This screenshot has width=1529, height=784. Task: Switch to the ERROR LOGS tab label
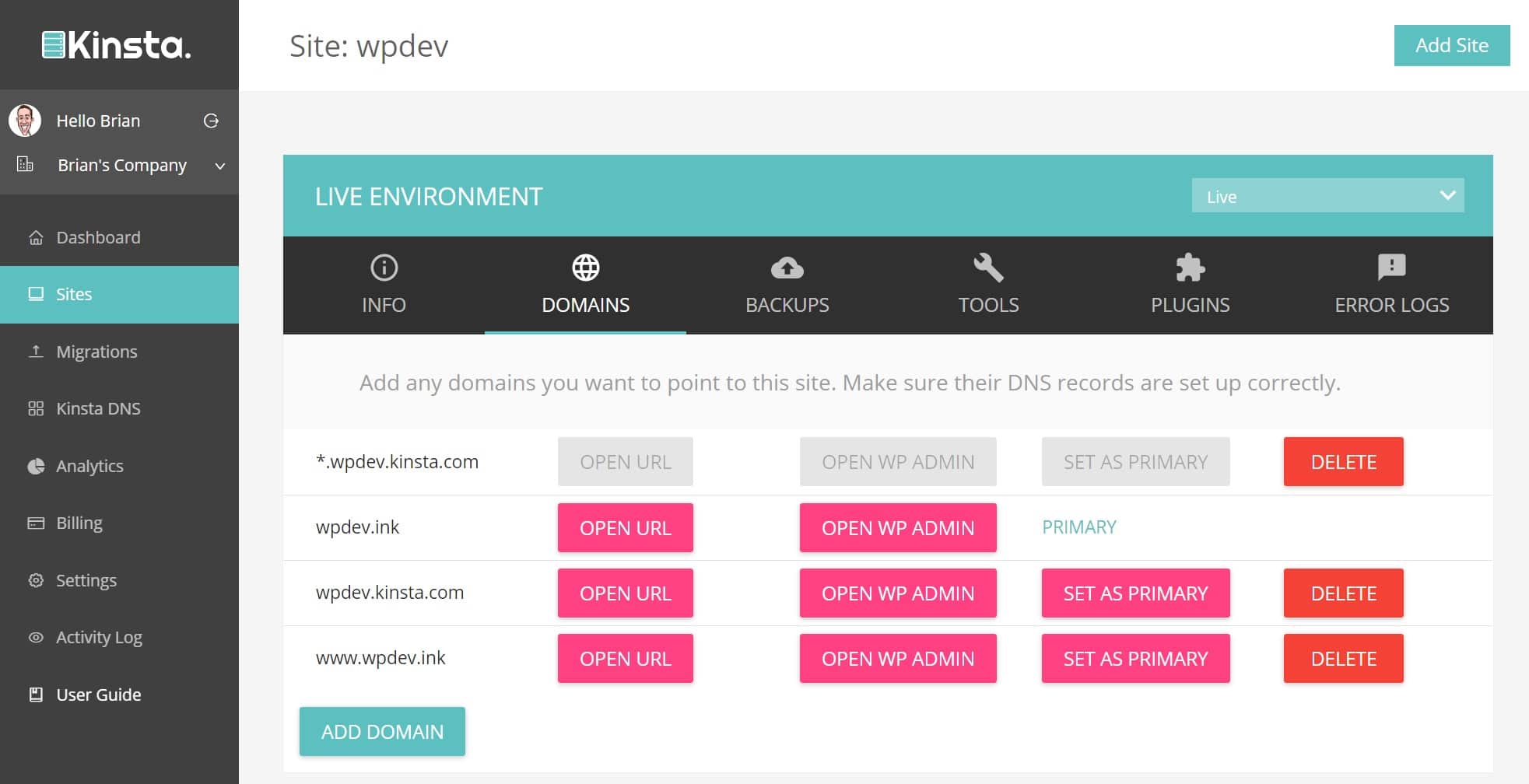point(1391,305)
